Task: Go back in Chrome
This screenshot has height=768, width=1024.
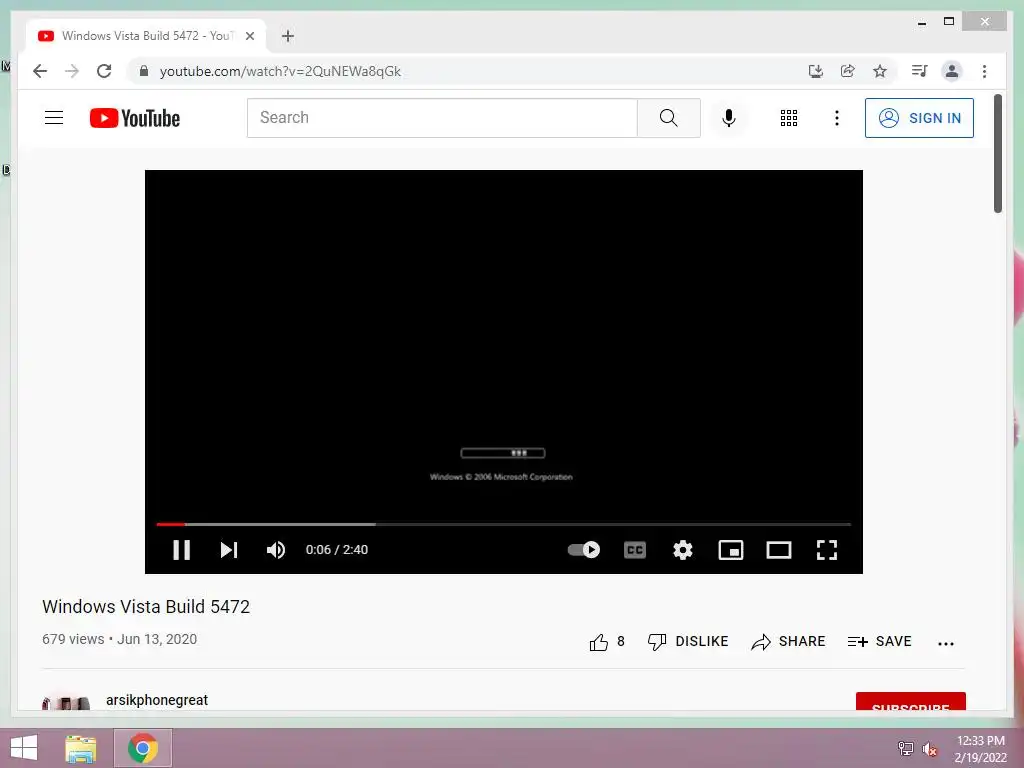Action: pyautogui.click(x=40, y=71)
